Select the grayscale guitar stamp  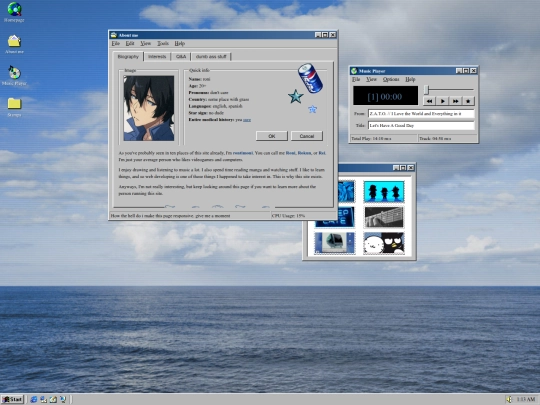click(x=384, y=217)
